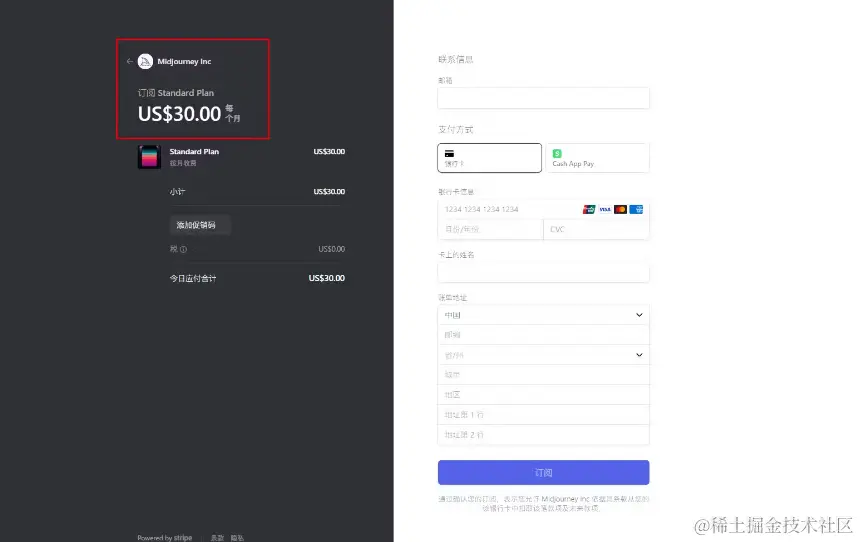Screen dimensions: 860x542
Task: Click the postal code field
Action: pyautogui.click(x=543, y=335)
